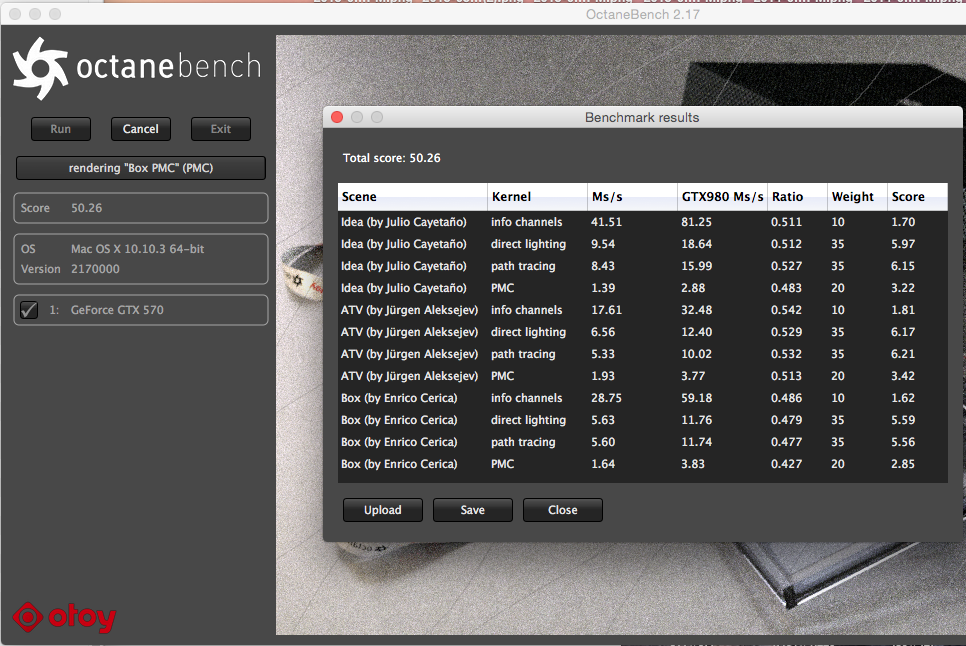The width and height of the screenshot is (966, 646).
Task: Click the 0.542 ratio cell
Action: point(786,310)
